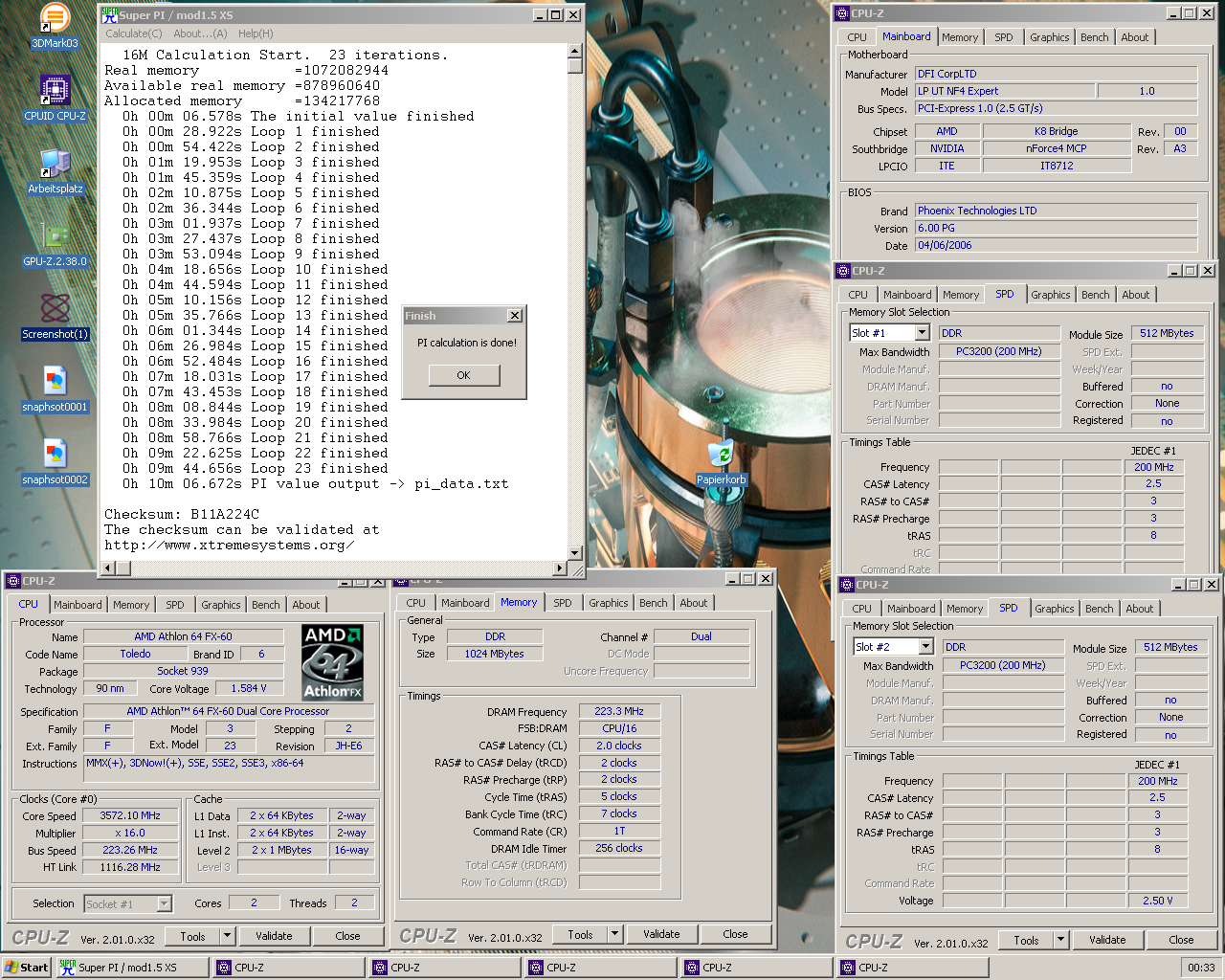Click Tools button in CPU-Z CPU window
1225x980 pixels.
[x=193, y=936]
